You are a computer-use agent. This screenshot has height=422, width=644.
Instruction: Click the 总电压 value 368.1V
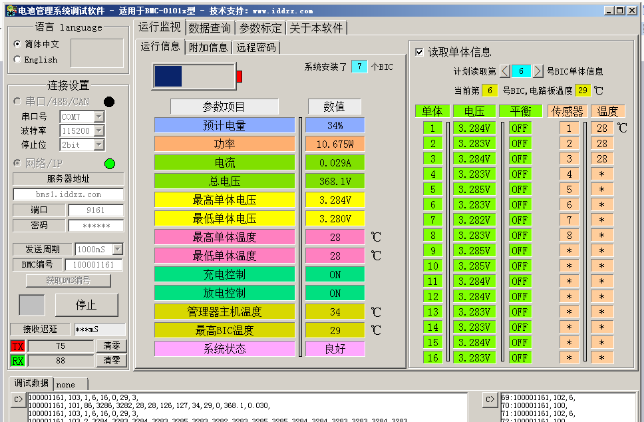[335, 181]
